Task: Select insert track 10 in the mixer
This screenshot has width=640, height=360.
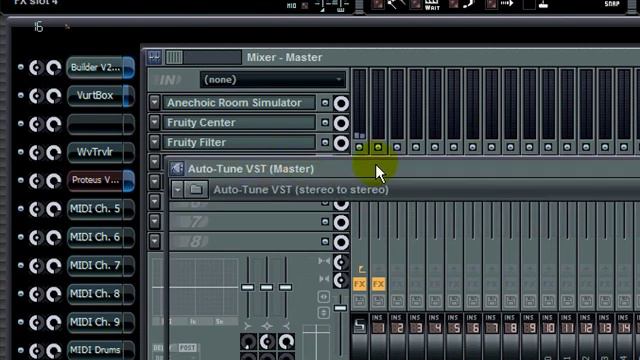Action: pyautogui.click(x=549, y=328)
